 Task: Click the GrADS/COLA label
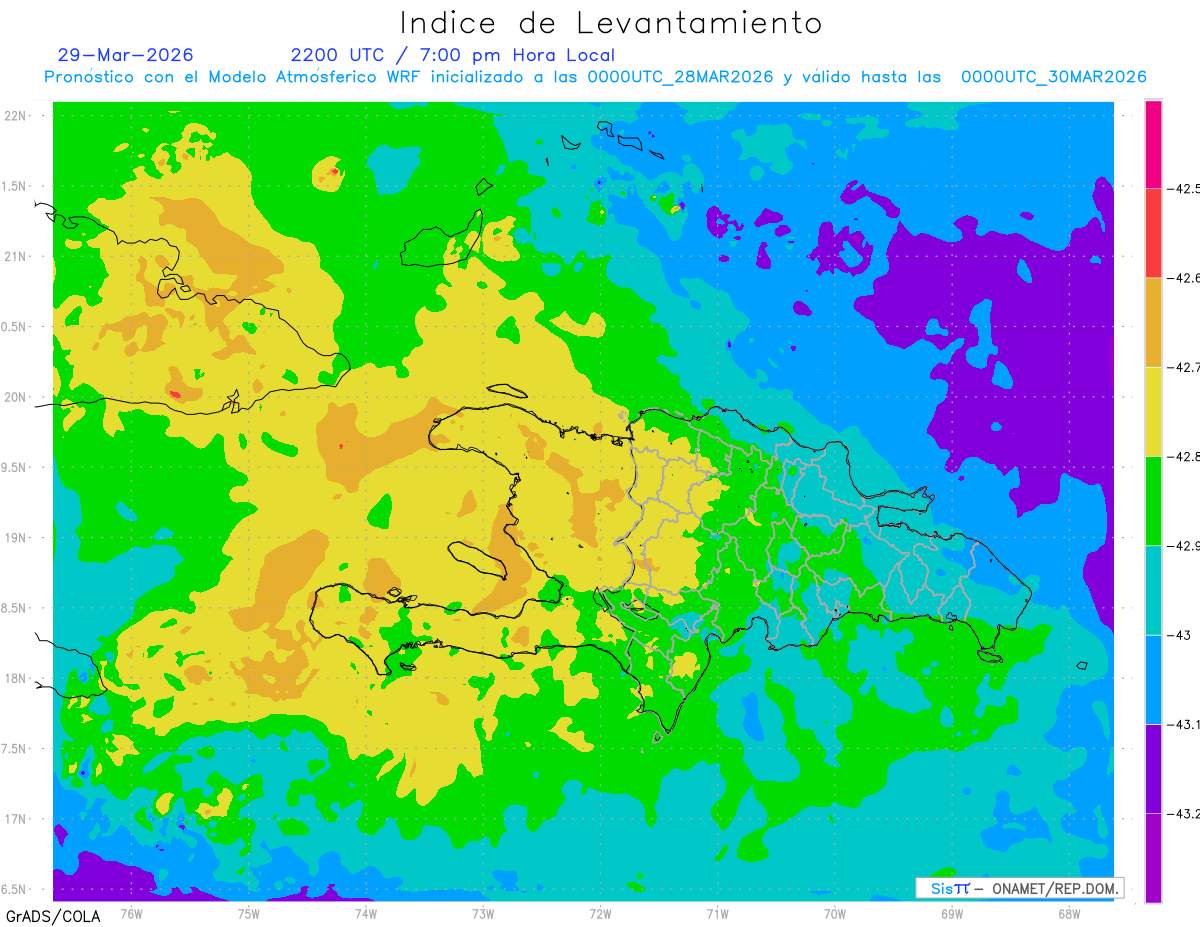point(53,916)
